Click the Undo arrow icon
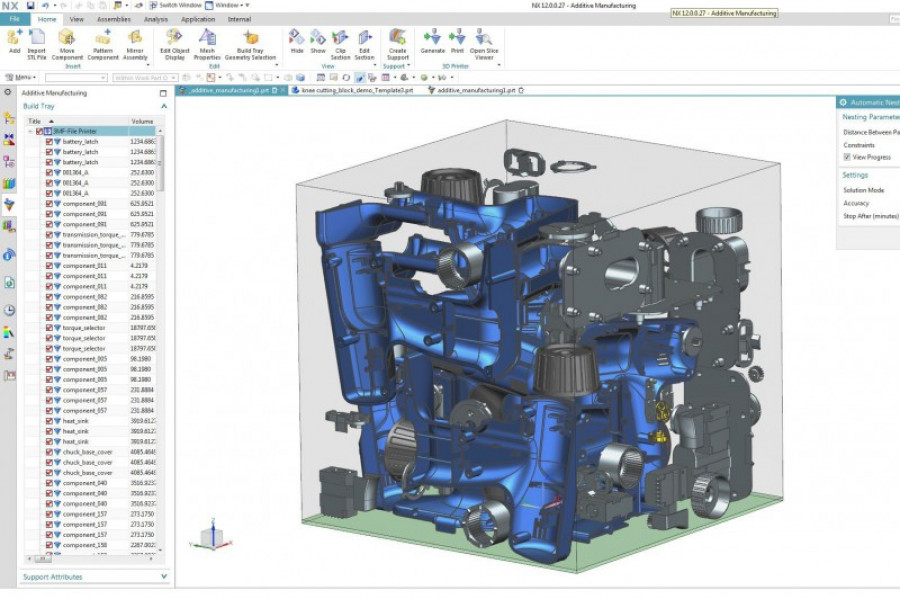 [45, 5]
